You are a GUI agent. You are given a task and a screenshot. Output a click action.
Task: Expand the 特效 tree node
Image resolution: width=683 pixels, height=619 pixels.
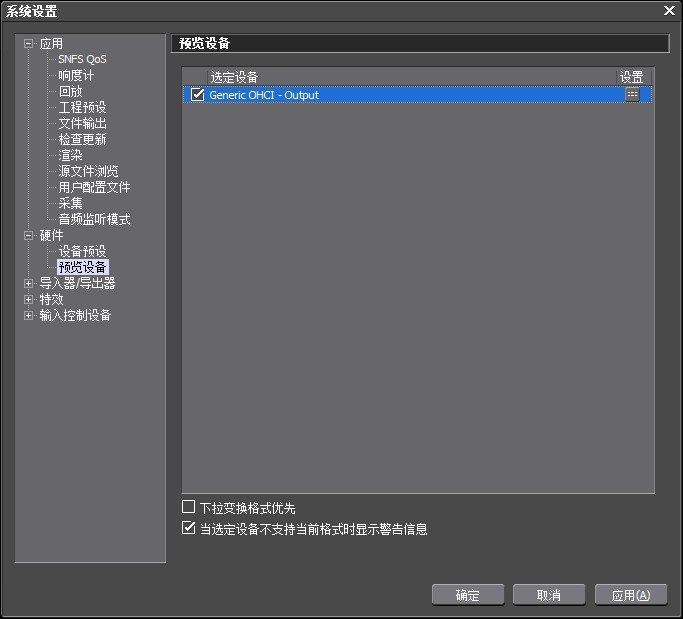click(x=28, y=299)
